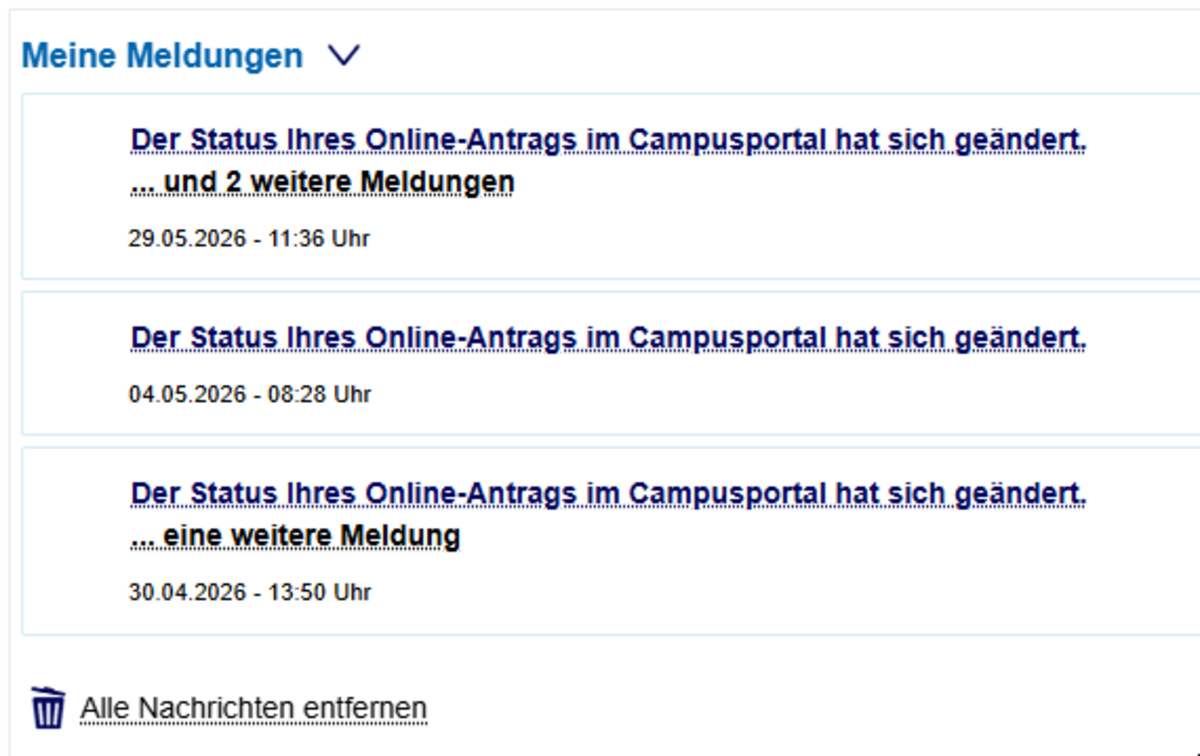This screenshot has height=756, width=1200.
Task: Select the third notification card's empty left area
Action: (x=75, y=541)
